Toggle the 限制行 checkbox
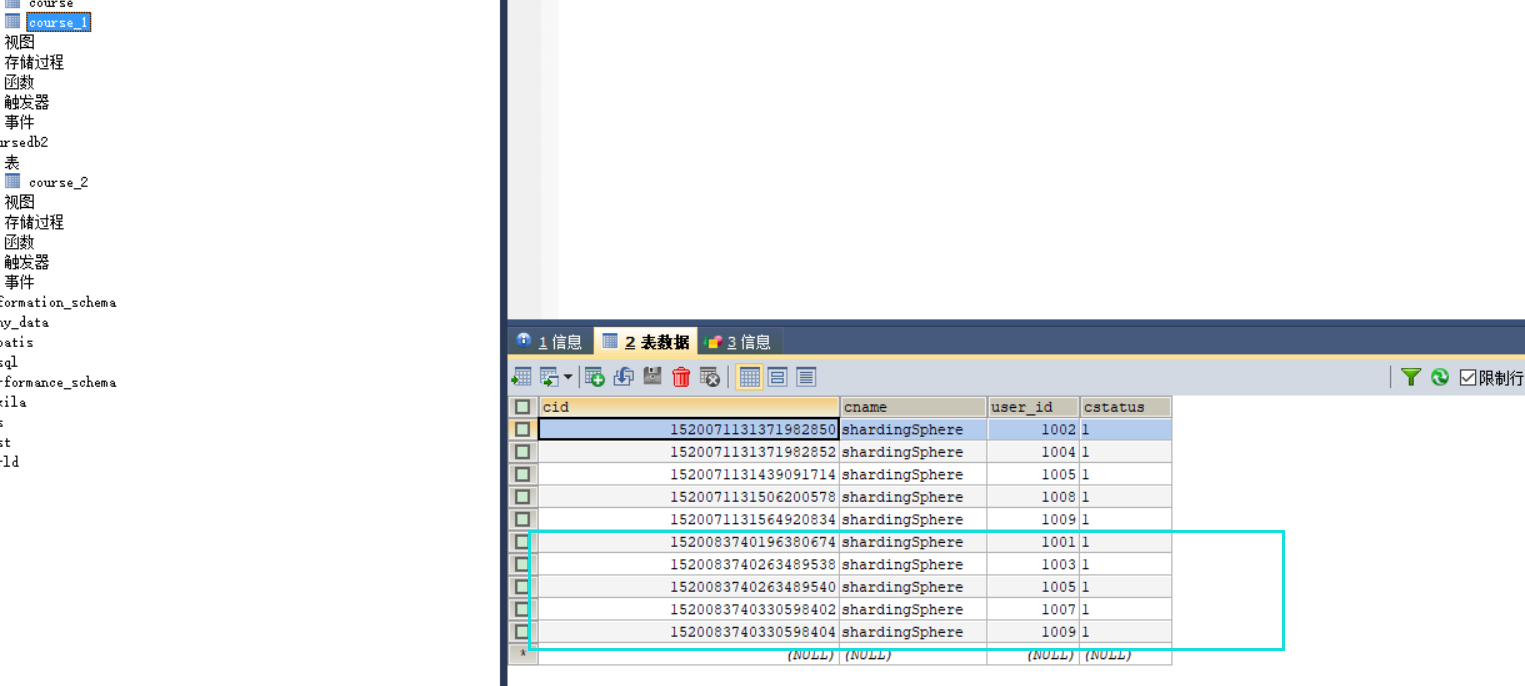1525x686 pixels. [1468, 377]
